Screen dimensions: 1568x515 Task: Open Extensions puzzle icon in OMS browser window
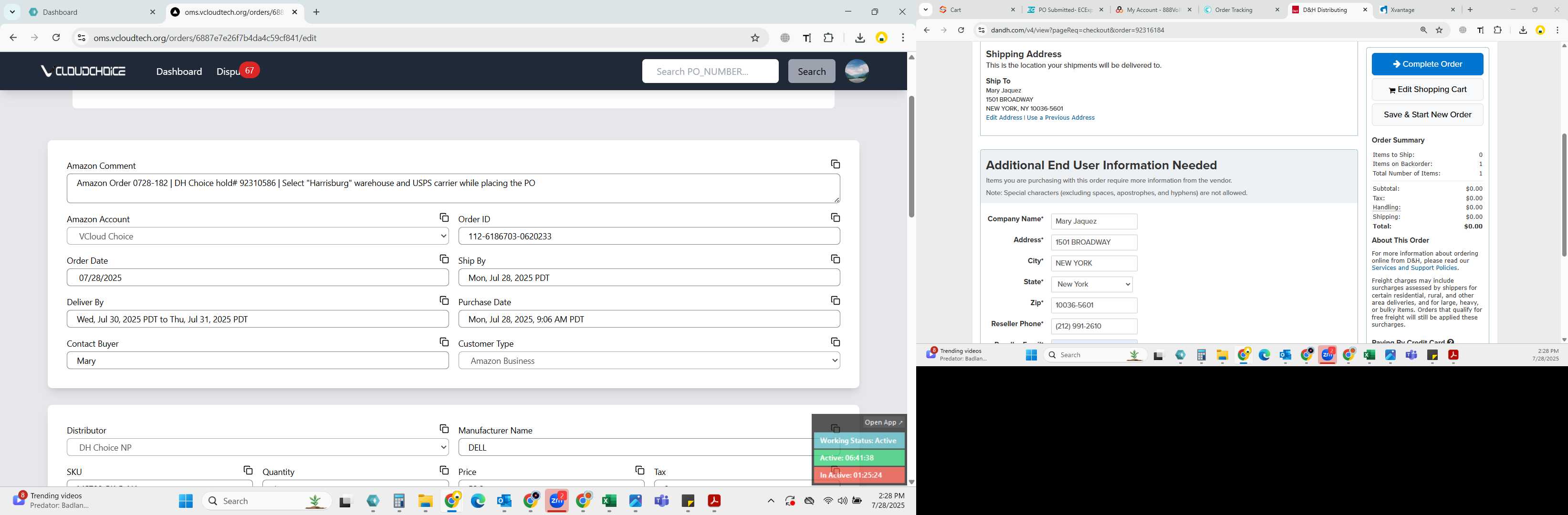coord(828,38)
